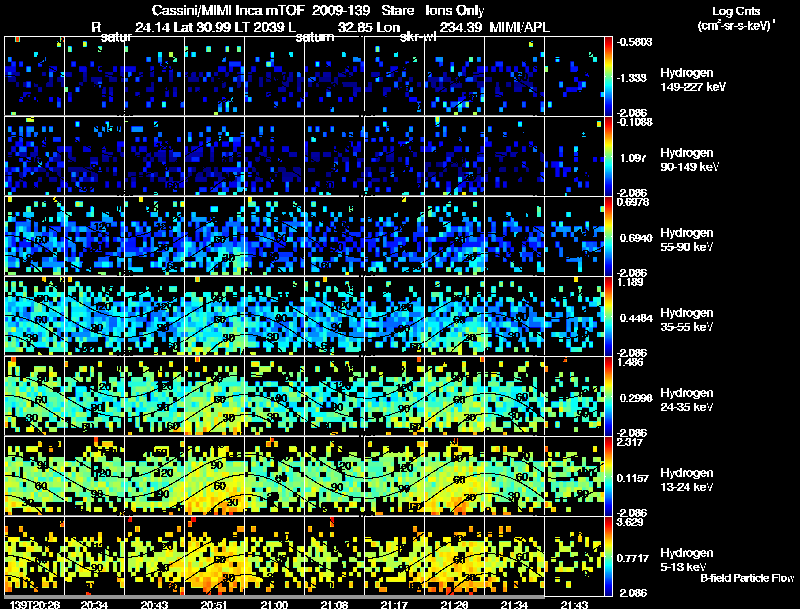Click the 21:00 time axis tick label
800x609 pixels.
tap(274, 604)
